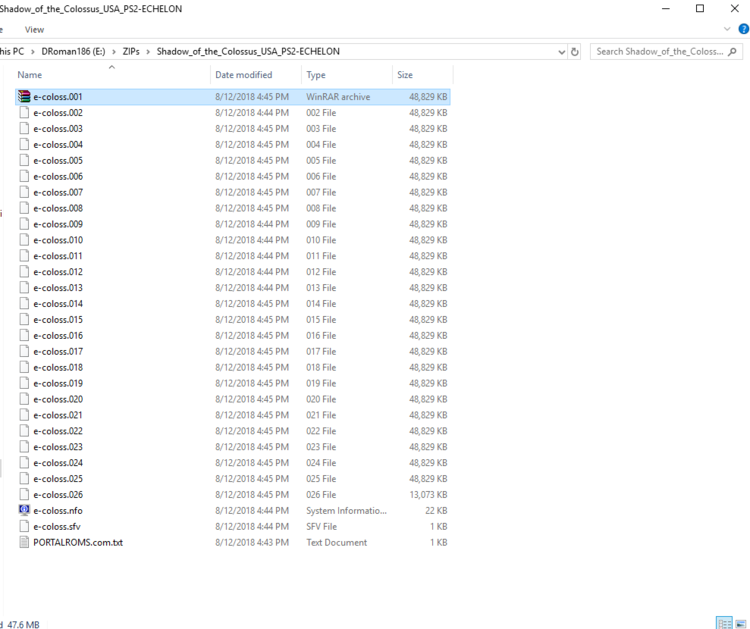Switch to Details view icon in status bar
The width and height of the screenshot is (750, 629).
click(724, 623)
